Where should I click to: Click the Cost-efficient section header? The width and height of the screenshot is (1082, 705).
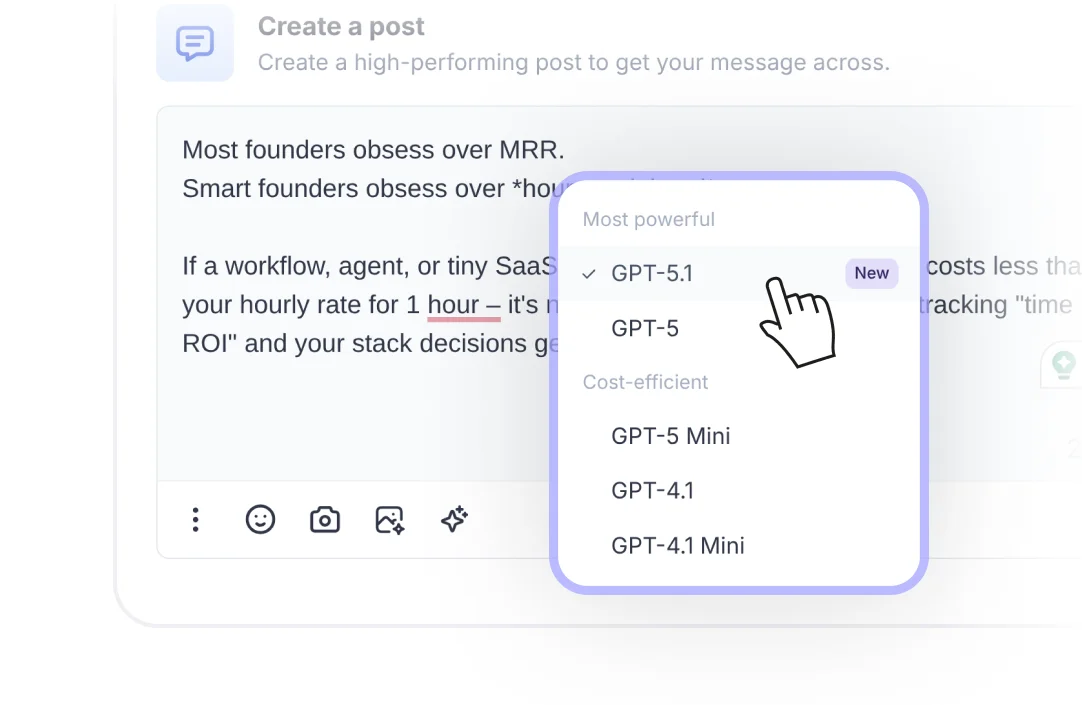(x=645, y=382)
